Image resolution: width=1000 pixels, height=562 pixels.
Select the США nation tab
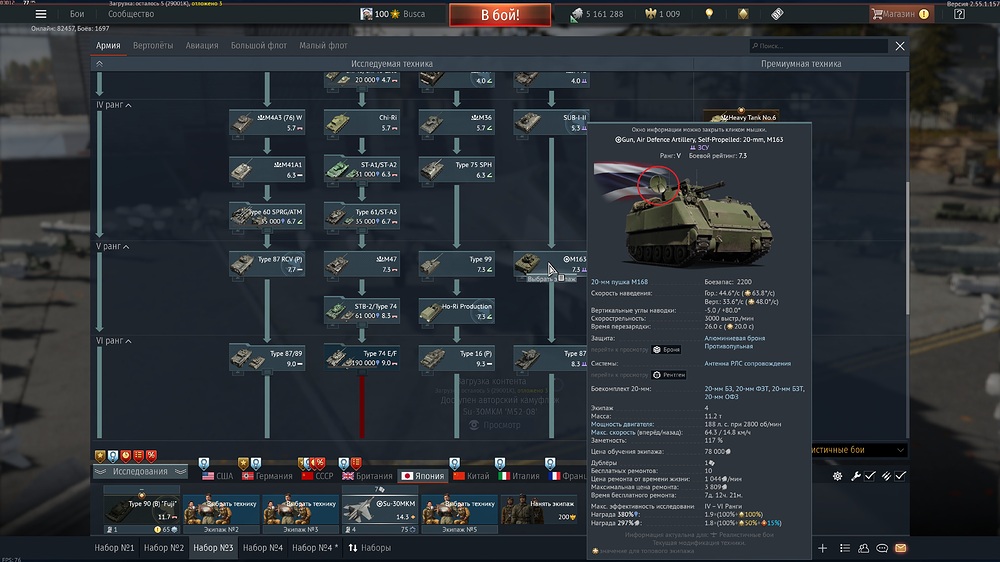point(217,476)
